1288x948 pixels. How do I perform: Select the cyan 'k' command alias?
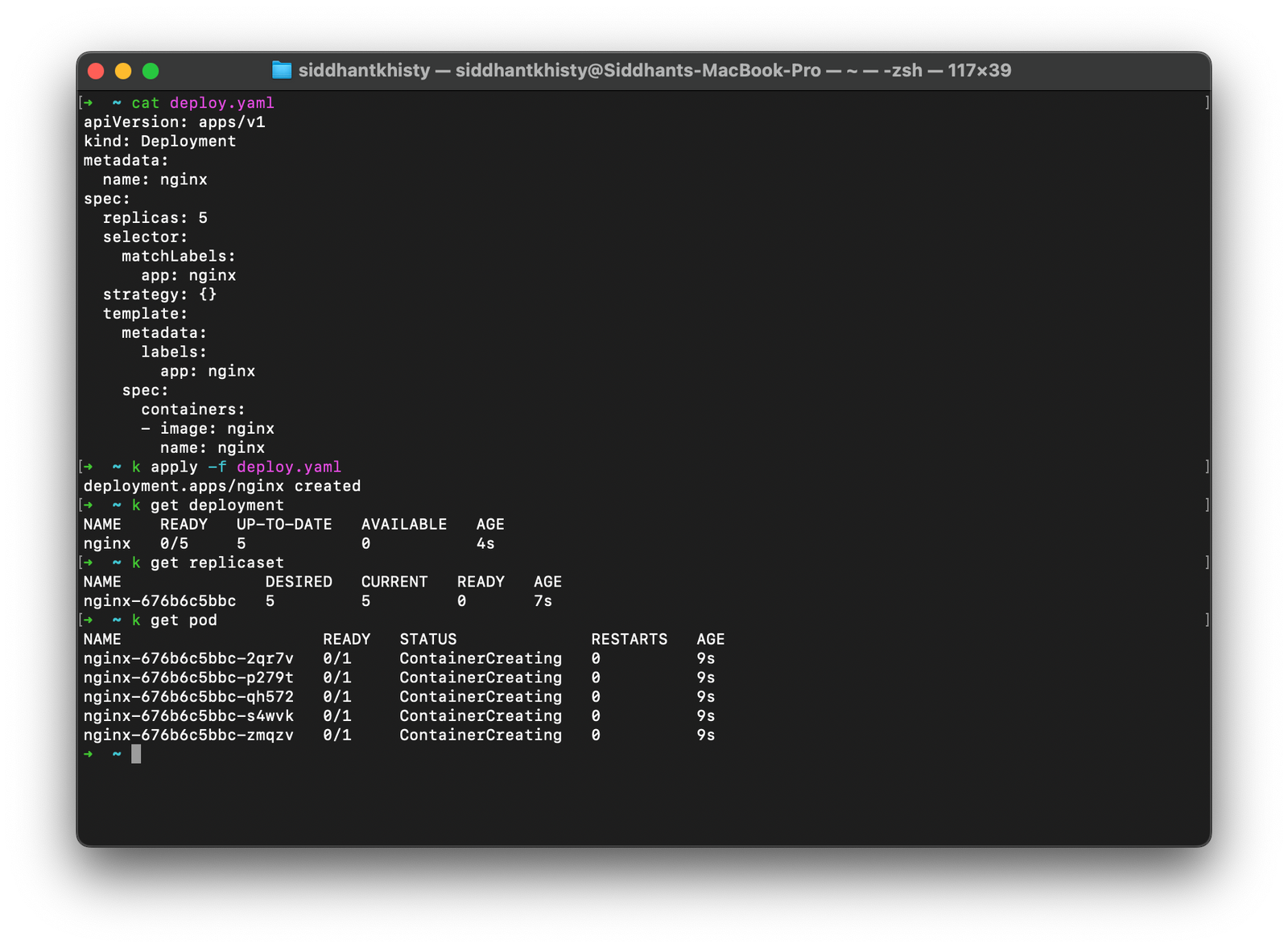(134, 467)
